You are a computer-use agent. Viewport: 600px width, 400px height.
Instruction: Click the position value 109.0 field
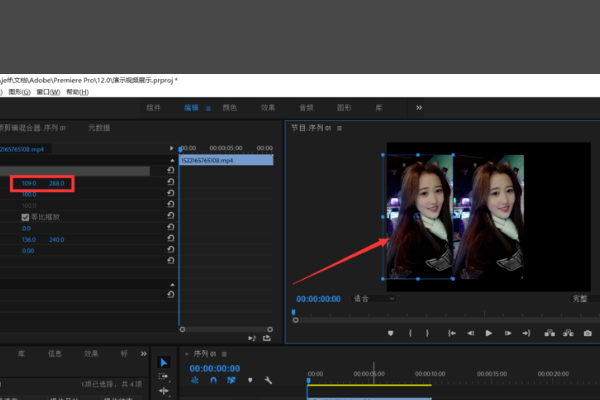point(29,183)
